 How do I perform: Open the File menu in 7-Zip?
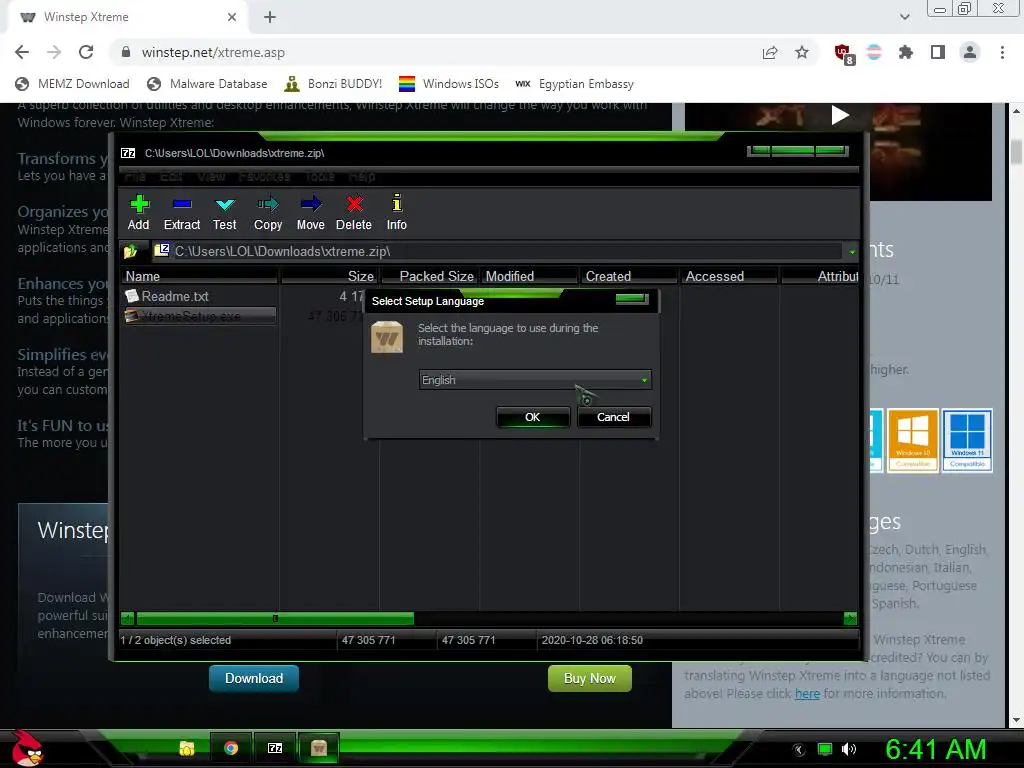135,176
